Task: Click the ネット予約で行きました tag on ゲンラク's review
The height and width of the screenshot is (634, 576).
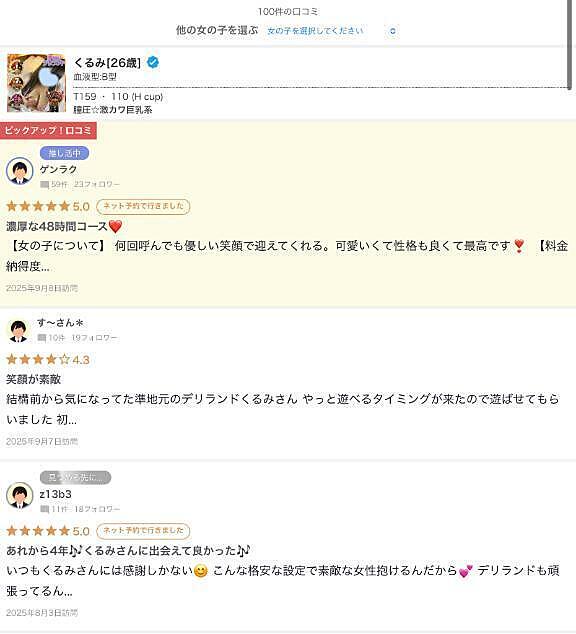Action: point(143,206)
